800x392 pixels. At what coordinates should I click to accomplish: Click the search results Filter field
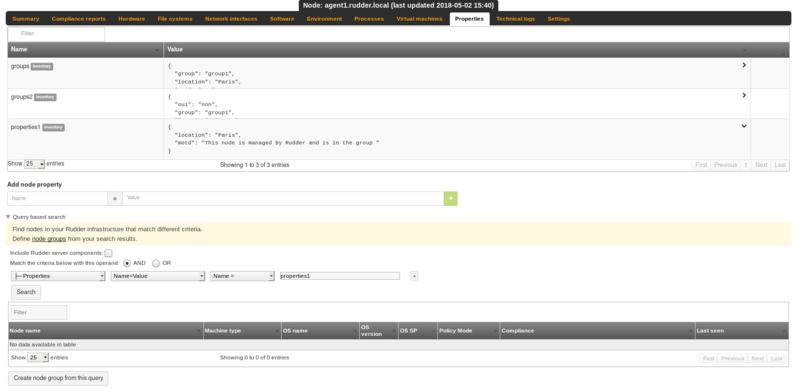(39, 312)
